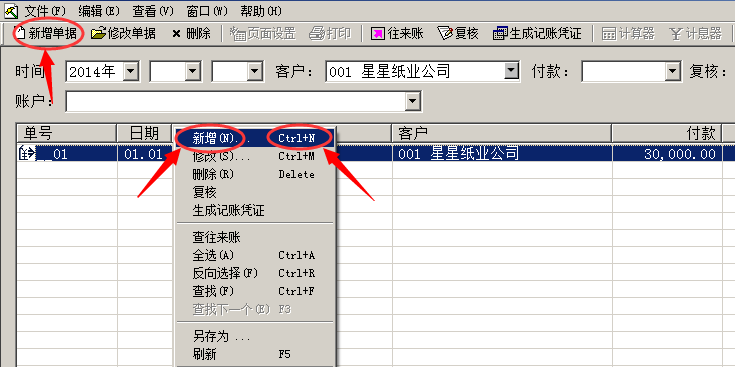Click the 复核 toolbar label

(x=466, y=34)
